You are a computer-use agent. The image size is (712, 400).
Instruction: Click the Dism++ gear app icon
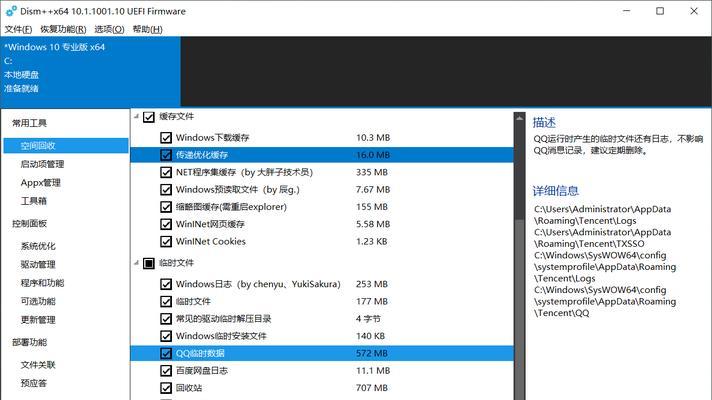11,11
